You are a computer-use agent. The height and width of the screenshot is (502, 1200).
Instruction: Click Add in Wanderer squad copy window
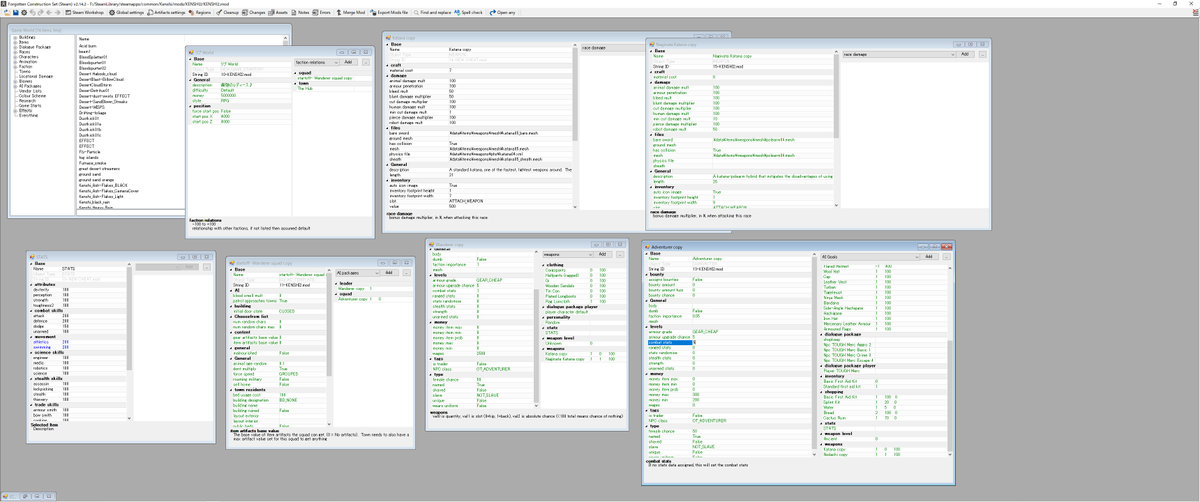click(x=389, y=273)
